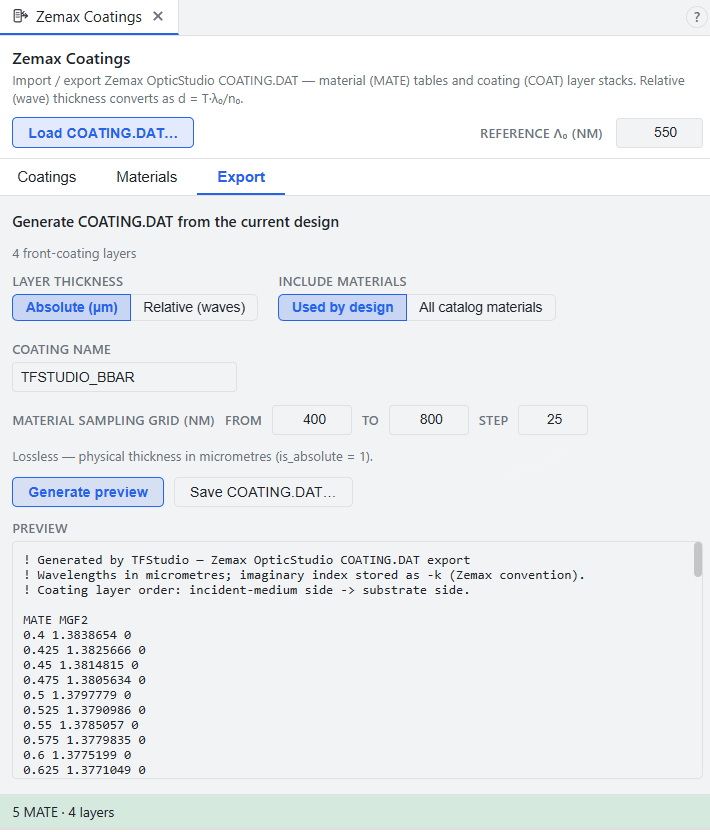This screenshot has height=832, width=710.
Task: Click the Coating Name field TFSTUDIO_BBAR
Action: coord(124,377)
